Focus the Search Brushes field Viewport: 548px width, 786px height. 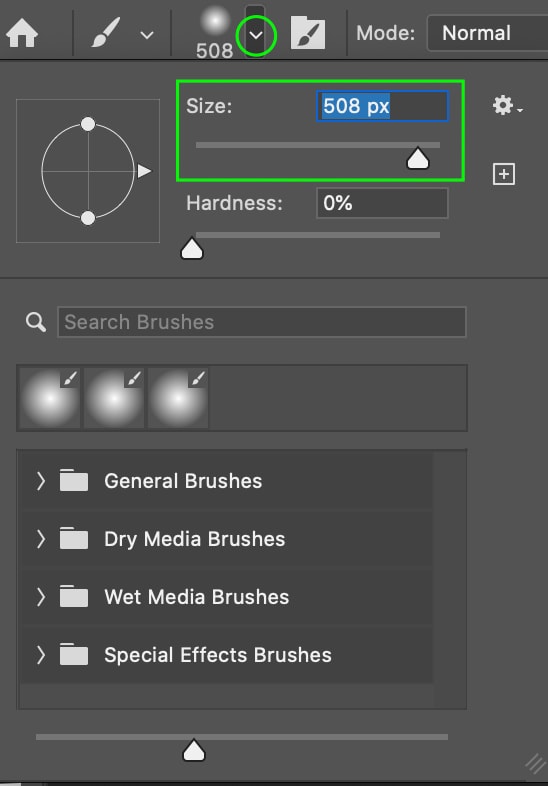262,322
